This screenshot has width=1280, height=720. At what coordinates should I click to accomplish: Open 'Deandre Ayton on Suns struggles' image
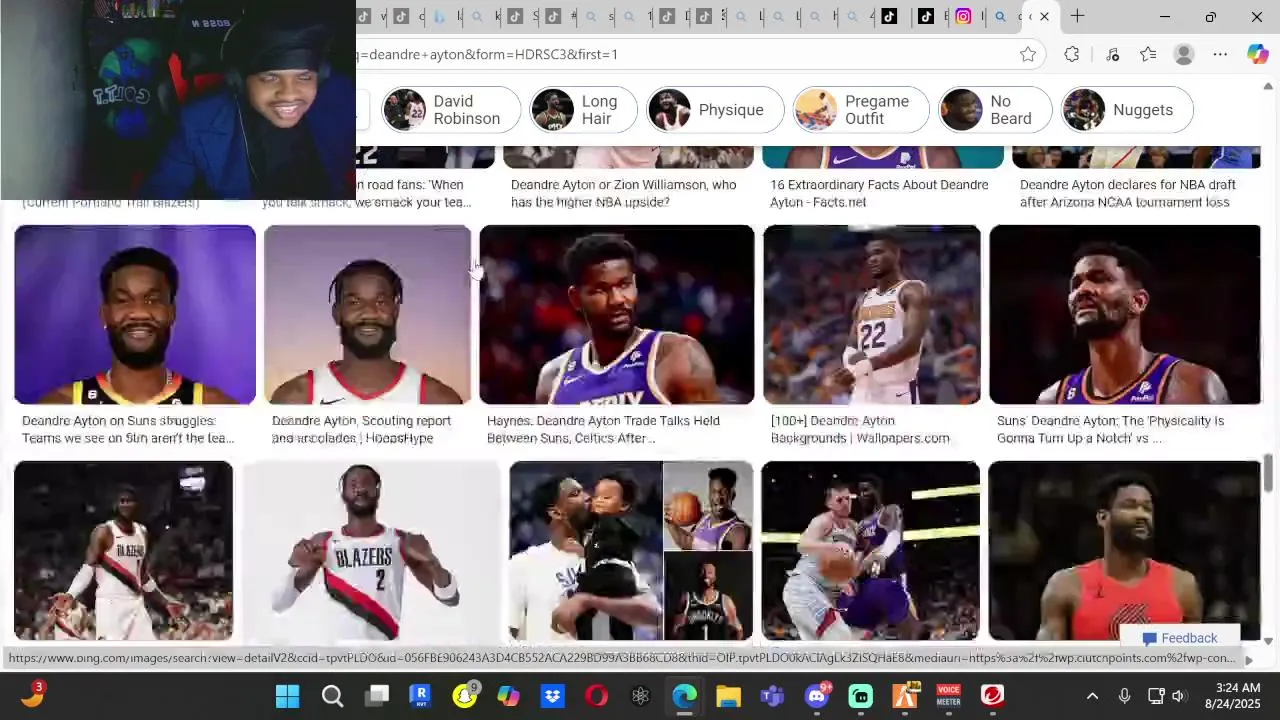[135, 314]
